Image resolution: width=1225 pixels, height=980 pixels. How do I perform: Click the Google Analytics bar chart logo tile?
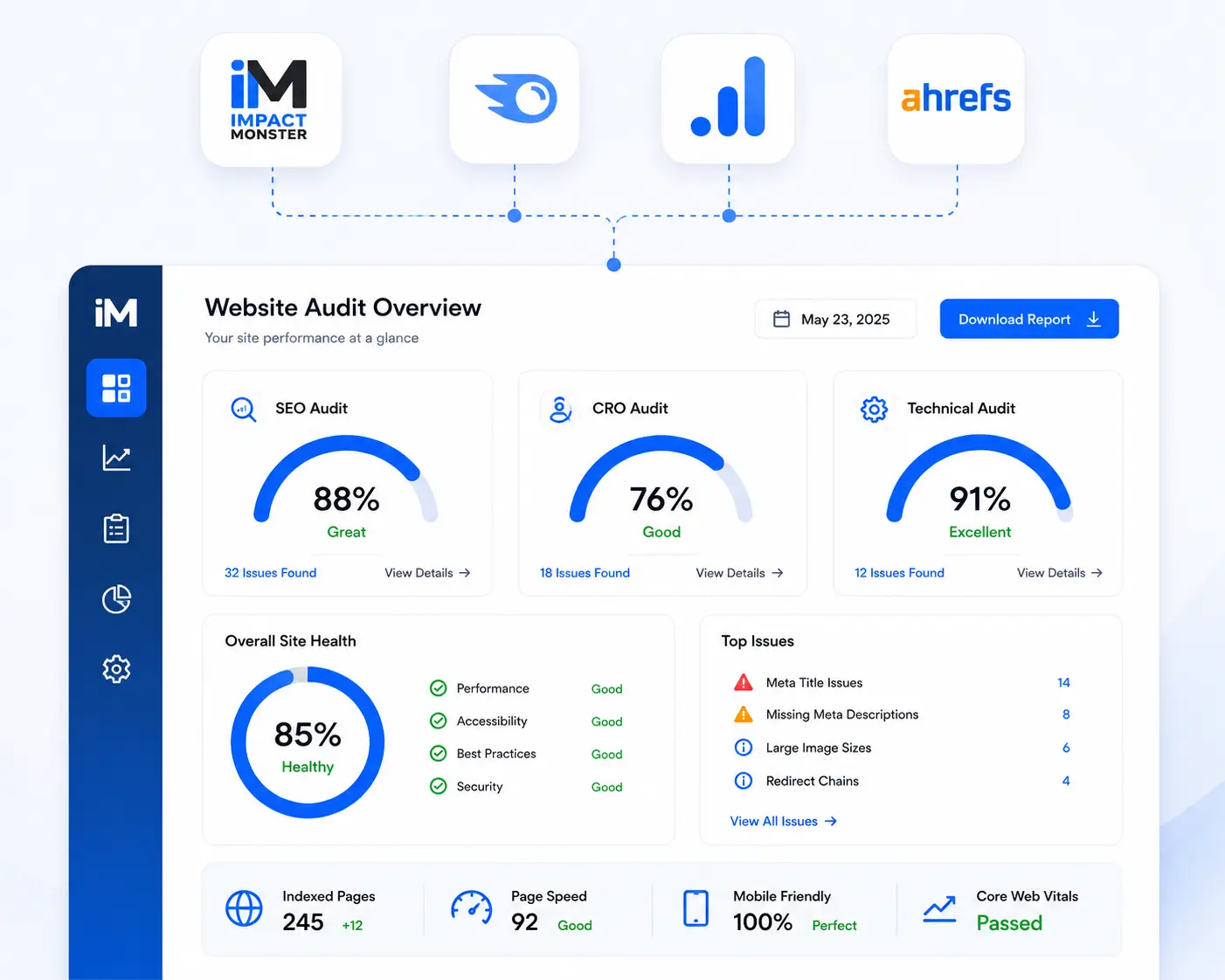point(728,99)
